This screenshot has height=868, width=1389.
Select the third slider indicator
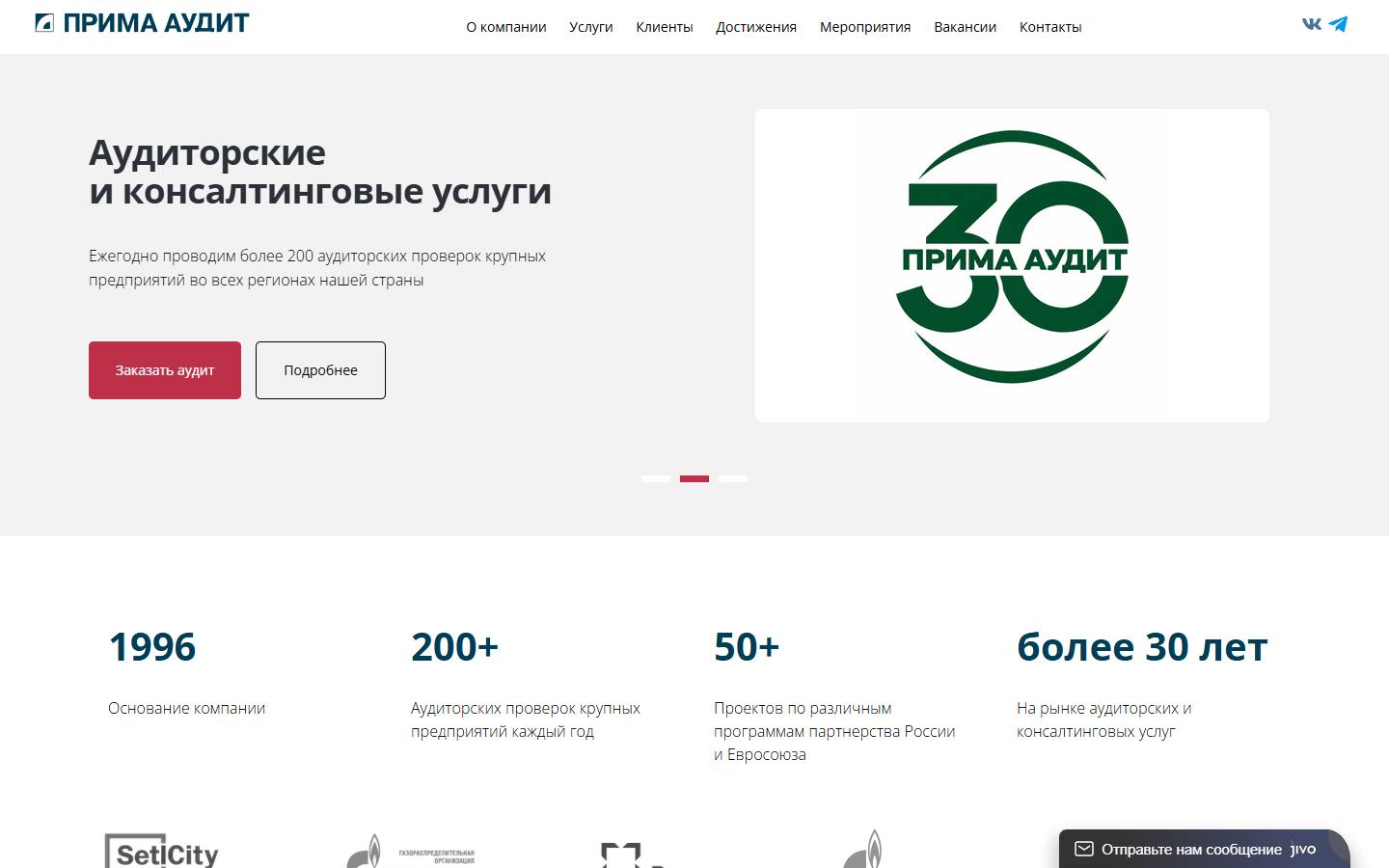pos(733,478)
